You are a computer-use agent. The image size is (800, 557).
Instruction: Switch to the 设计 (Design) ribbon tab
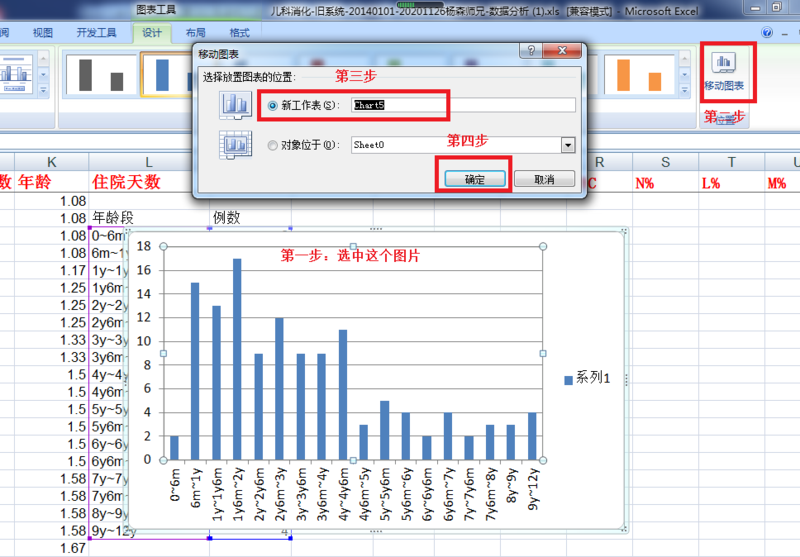(152, 33)
